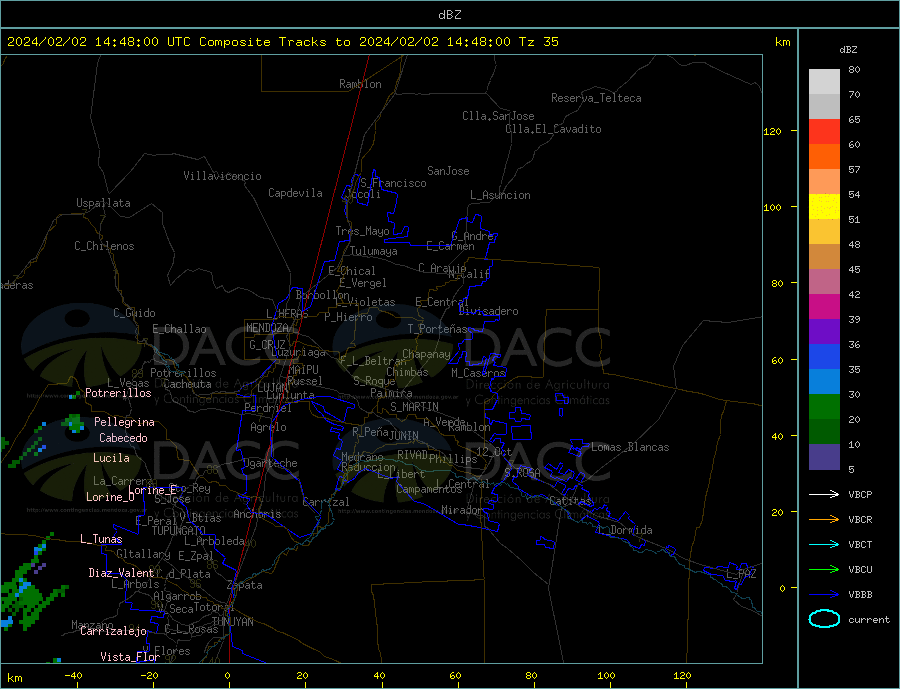Click the white VBCP arrow legend icon

824,494
